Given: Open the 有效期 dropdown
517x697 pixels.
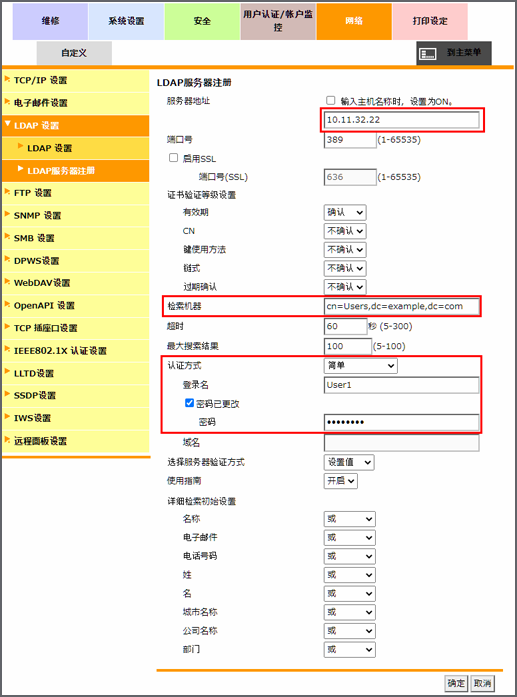Looking at the screenshot, I should click(345, 212).
